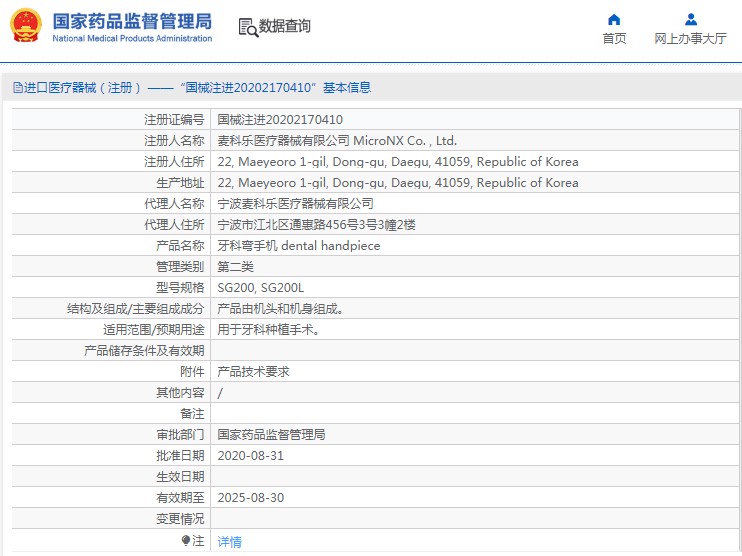Click the 结构及组成/主要组成成分 label
Viewport: 742px width, 556px height.
point(135,309)
